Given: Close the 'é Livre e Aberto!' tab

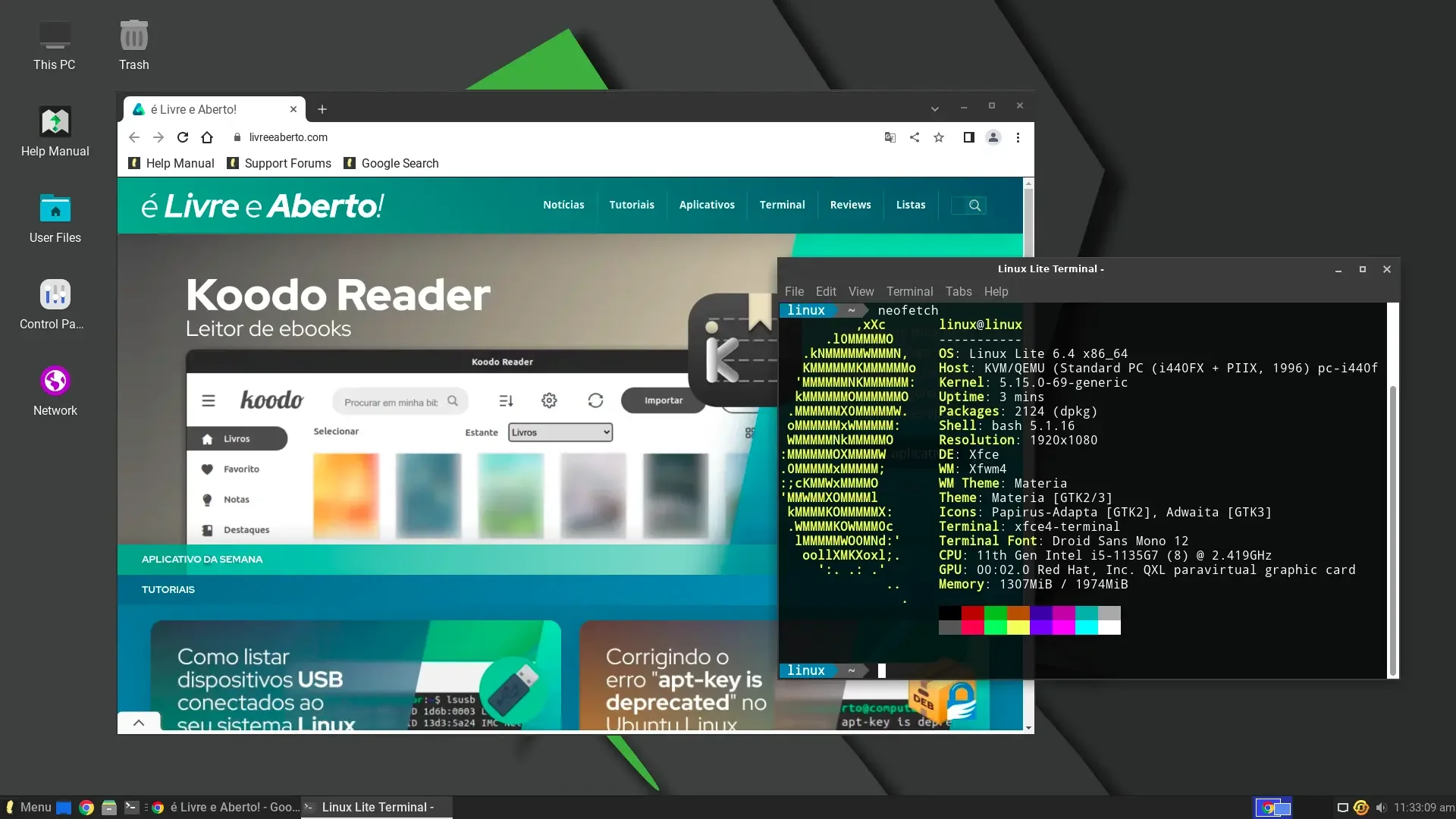Looking at the screenshot, I should (293, 109).
